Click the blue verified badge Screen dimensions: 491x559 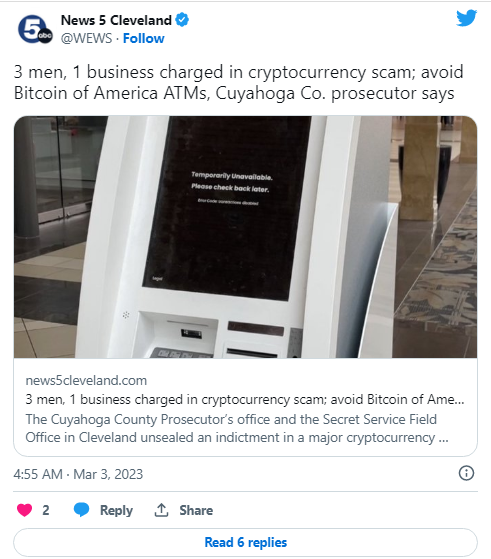coord(182,20)
